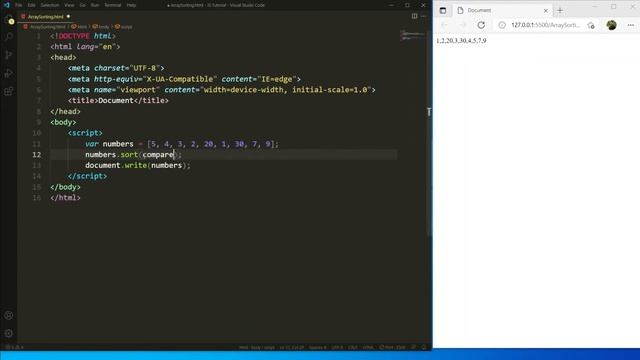Open the Explorer view in activity bar
This screenshot has height=360, width=640.
(x=9, y=20)
